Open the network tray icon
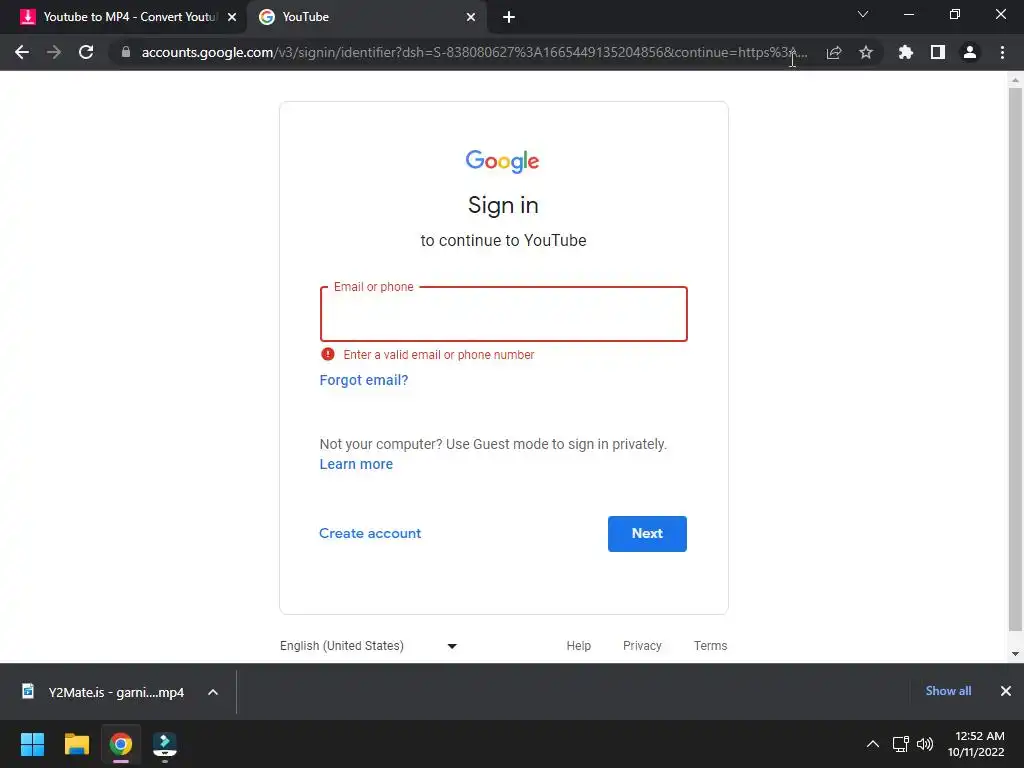Viewport: 1024px width, 768px height. (901, 744)
